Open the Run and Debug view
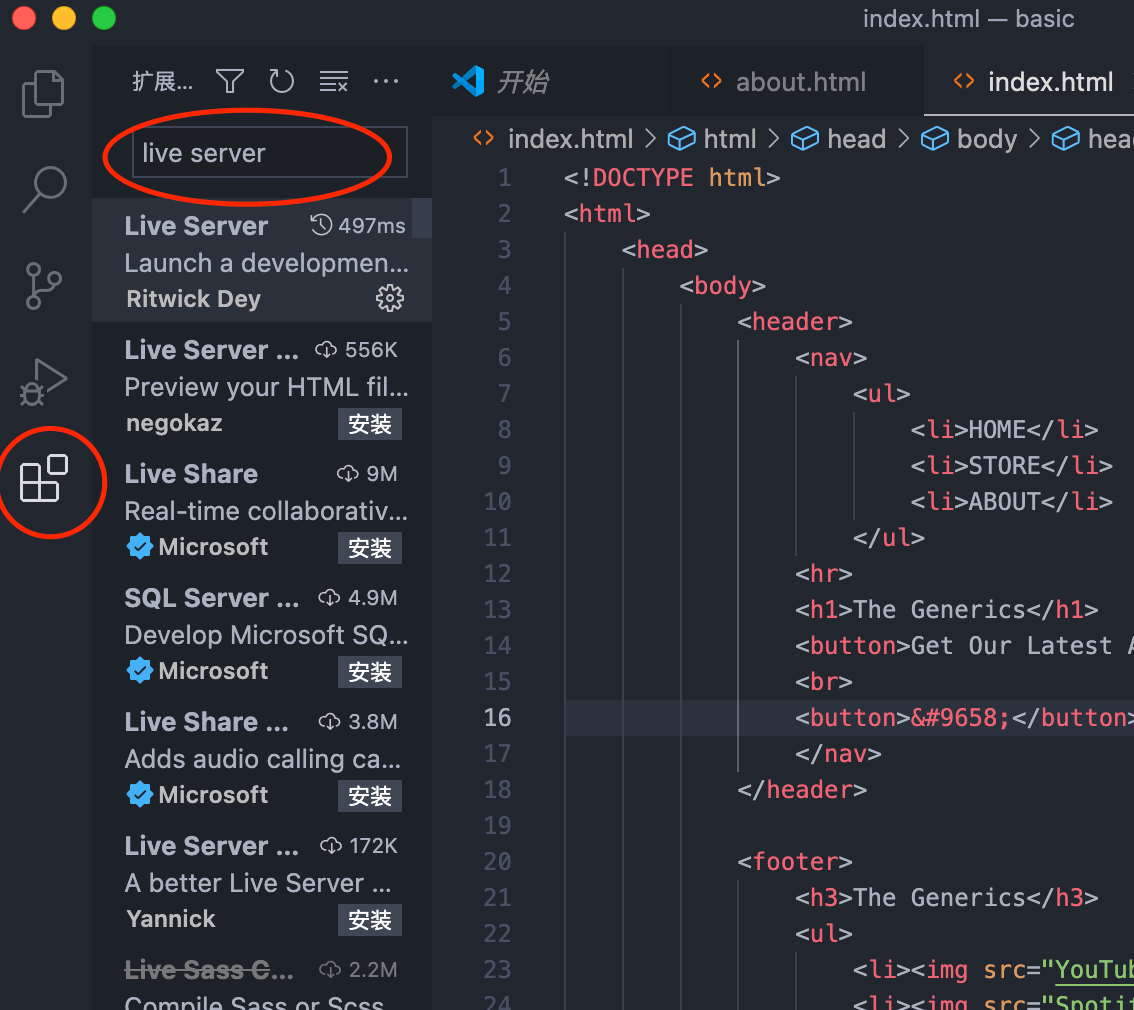The image size is (1134, 1010). (x=42, y=382)
